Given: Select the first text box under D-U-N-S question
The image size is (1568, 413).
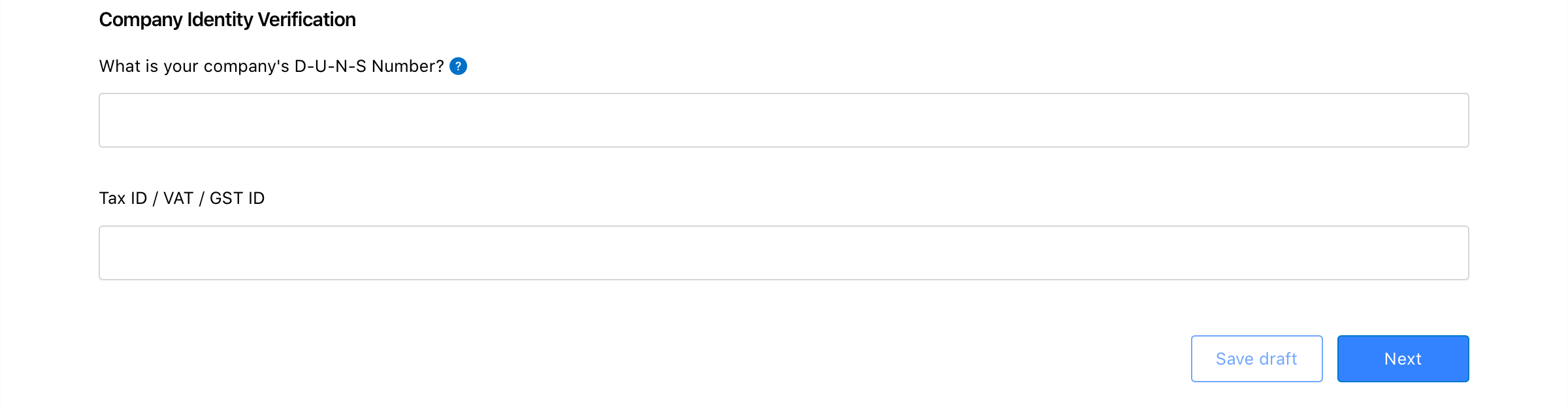Looking at the screenshot, I should tap(783, 120).
